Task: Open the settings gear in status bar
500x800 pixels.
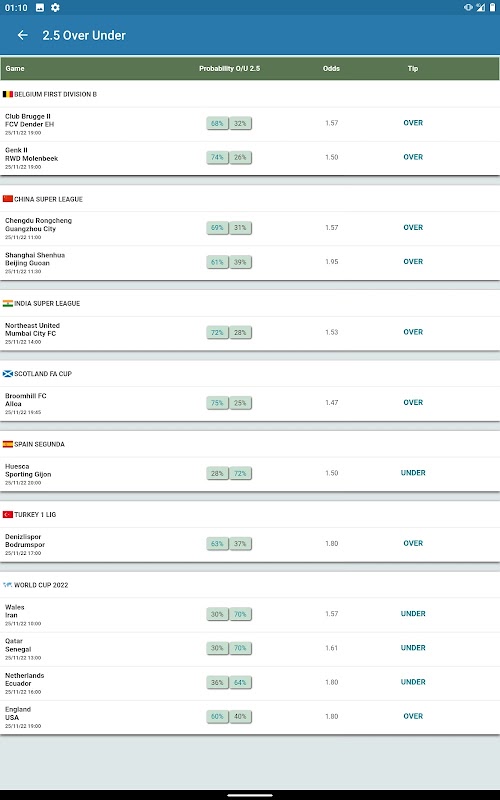Action: [55, 7]
